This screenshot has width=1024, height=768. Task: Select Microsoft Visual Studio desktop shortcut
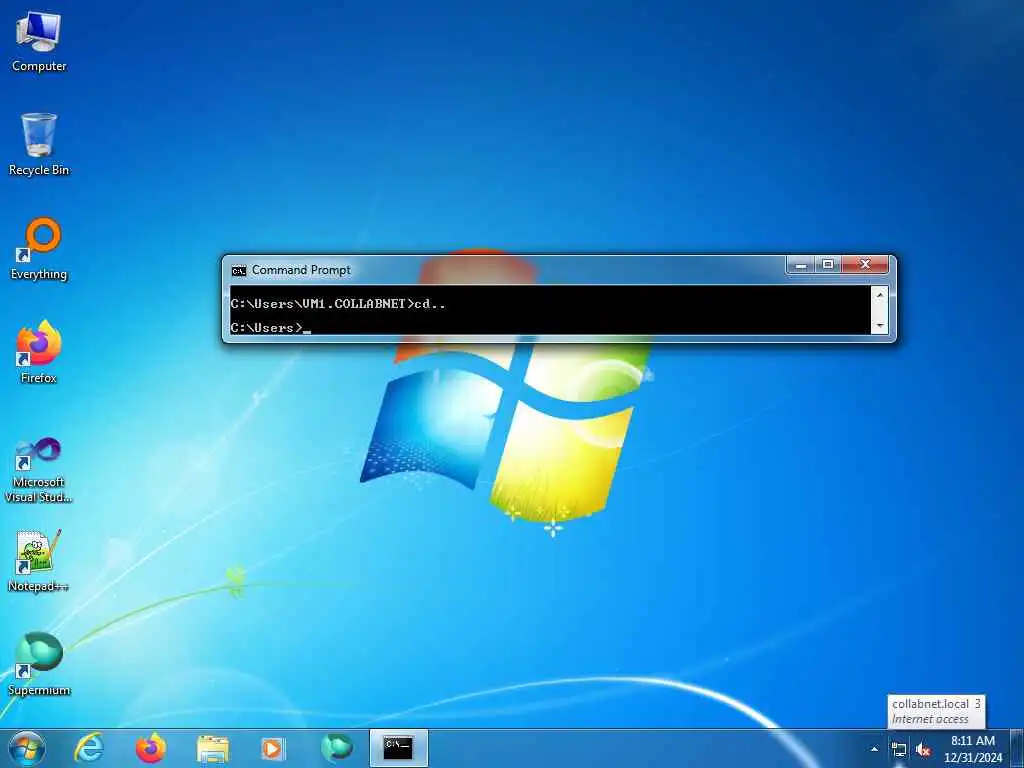(x=39, y=470)
